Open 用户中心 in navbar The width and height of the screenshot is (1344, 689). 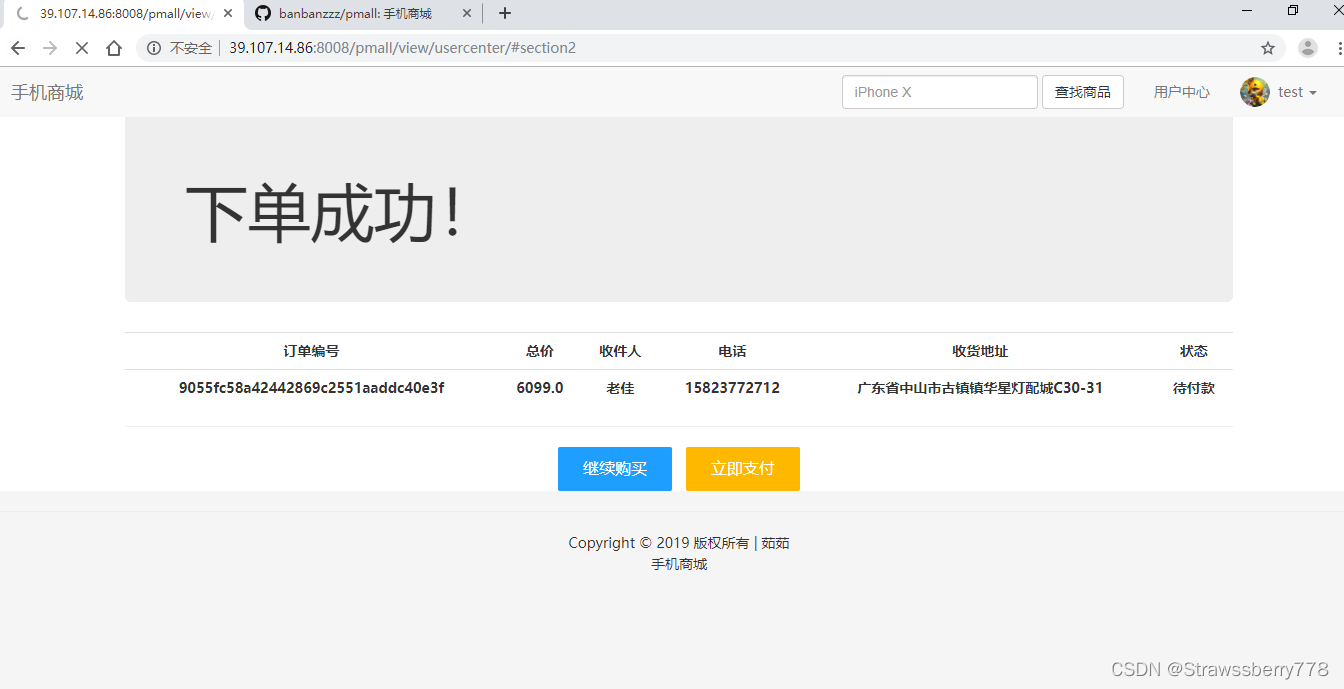coord(1182,92)
